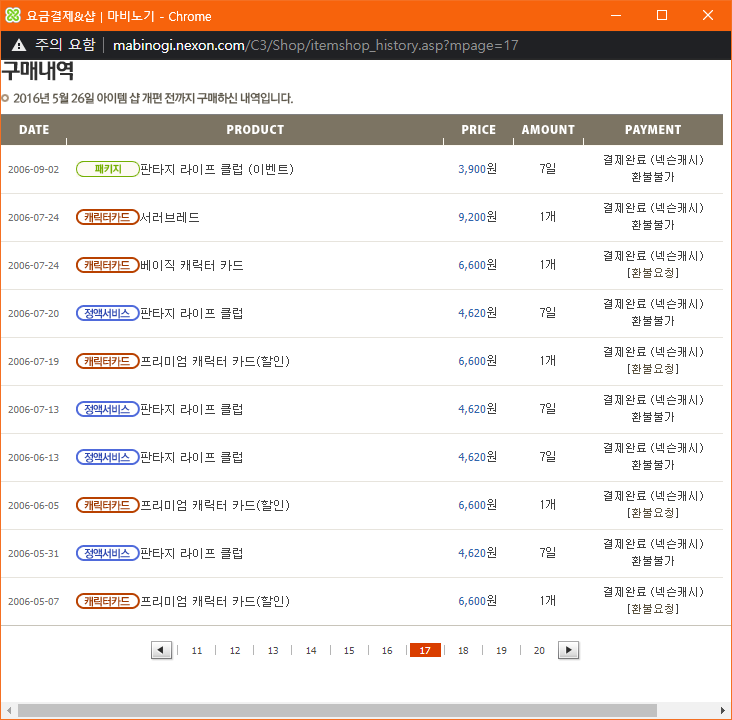Click 정액서비스 tag on 2006-05-31 row
The image size is (732, 720).
[x=107, y=553]
